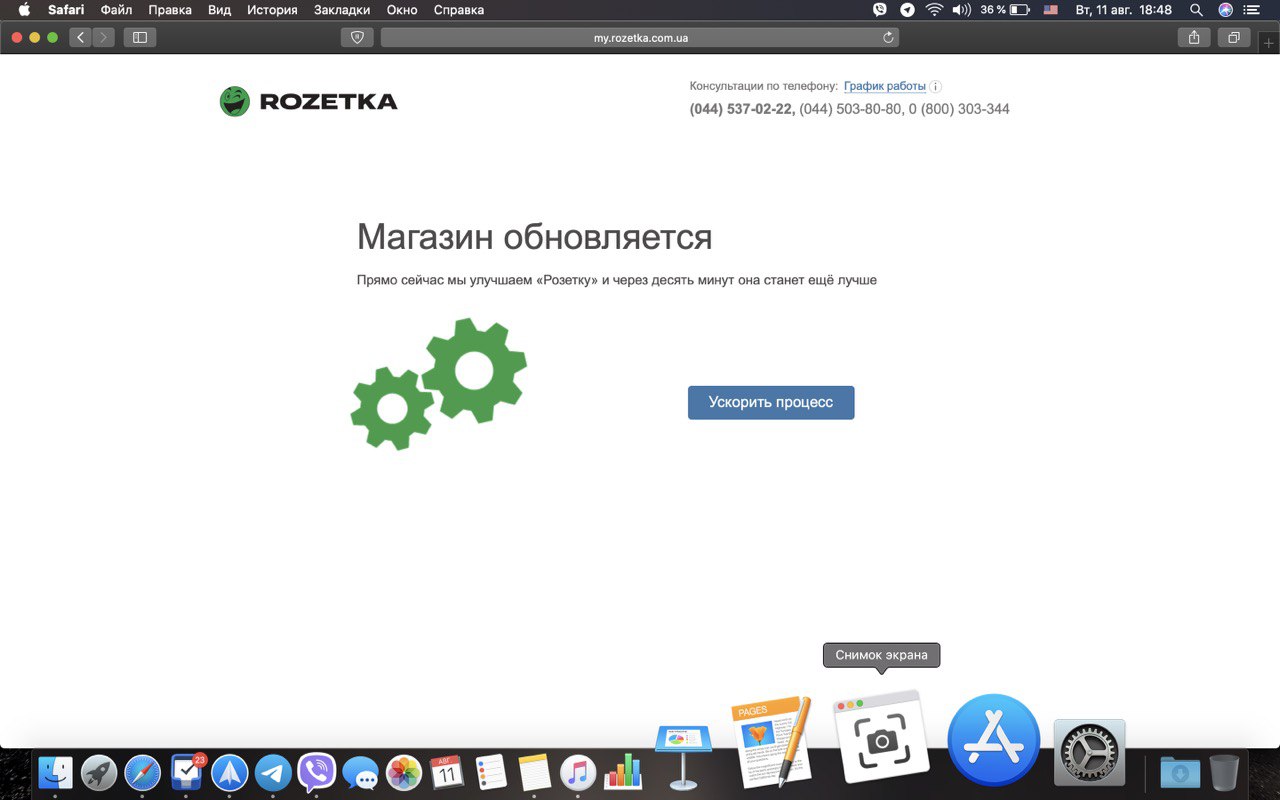Show all tabs overview

(1233, 38)
